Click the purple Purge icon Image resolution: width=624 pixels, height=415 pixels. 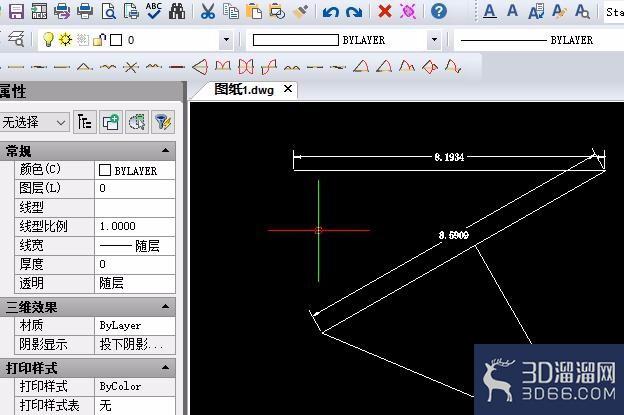(408, 11)
